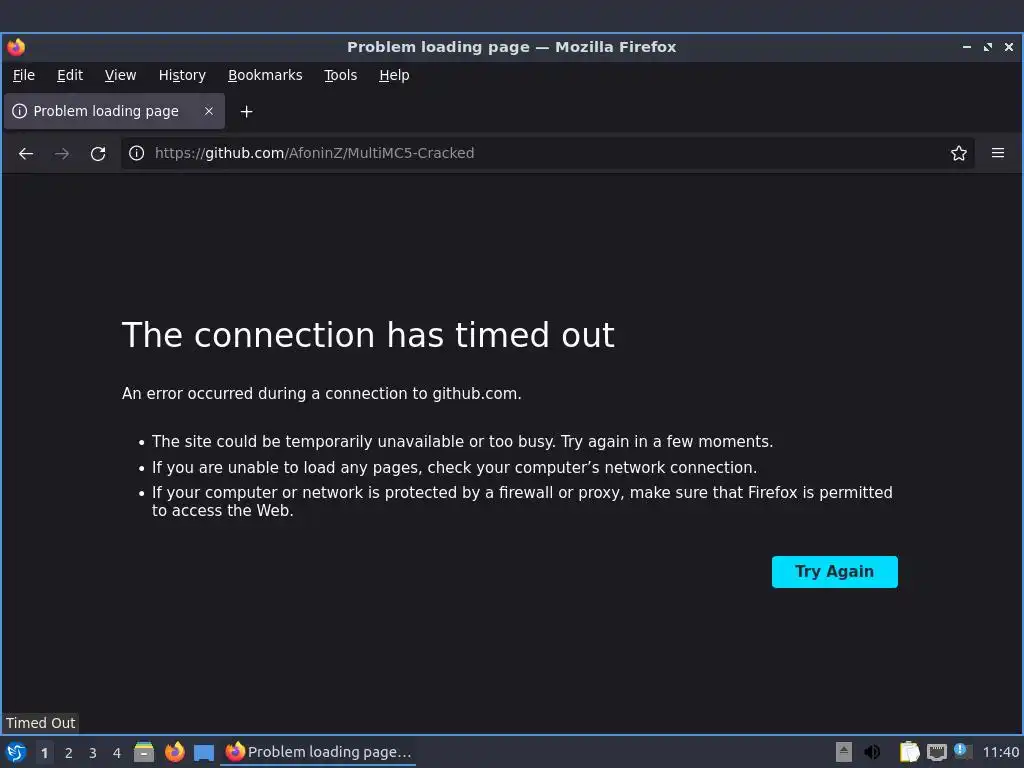Open the History menu
The image size is (1024, 768).
coord(182,75)
